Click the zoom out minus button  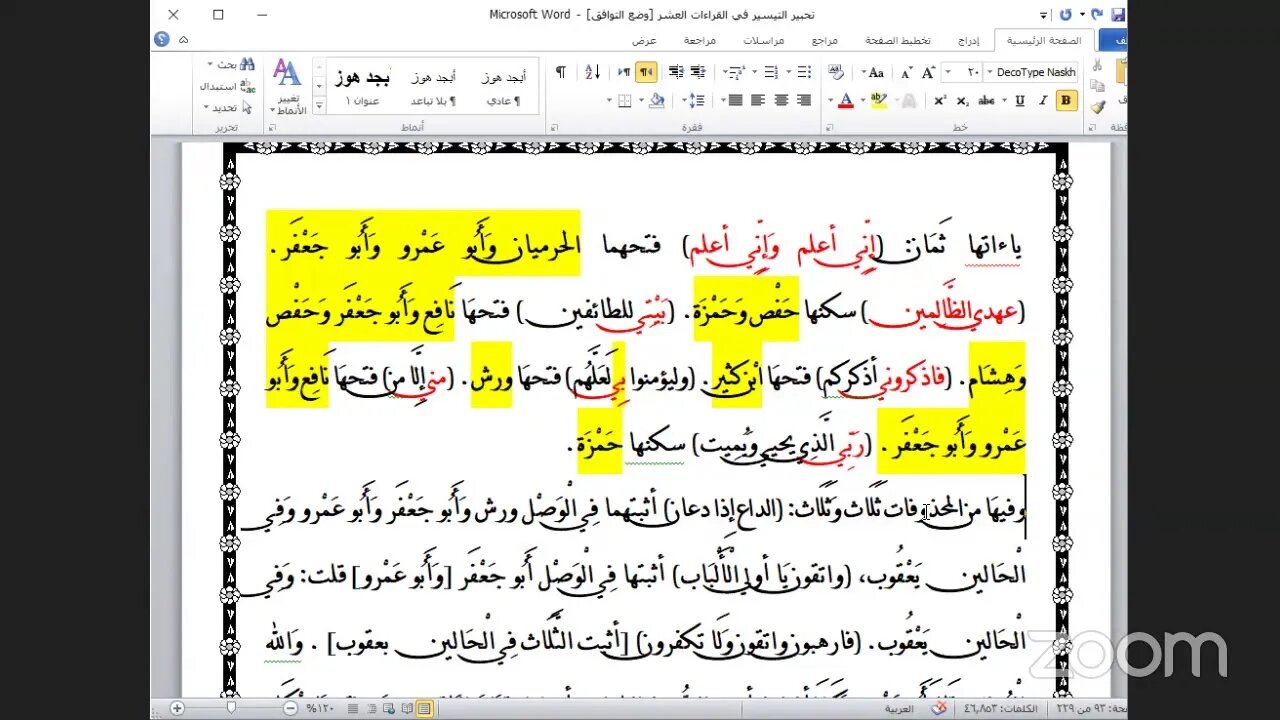[290, 708]
